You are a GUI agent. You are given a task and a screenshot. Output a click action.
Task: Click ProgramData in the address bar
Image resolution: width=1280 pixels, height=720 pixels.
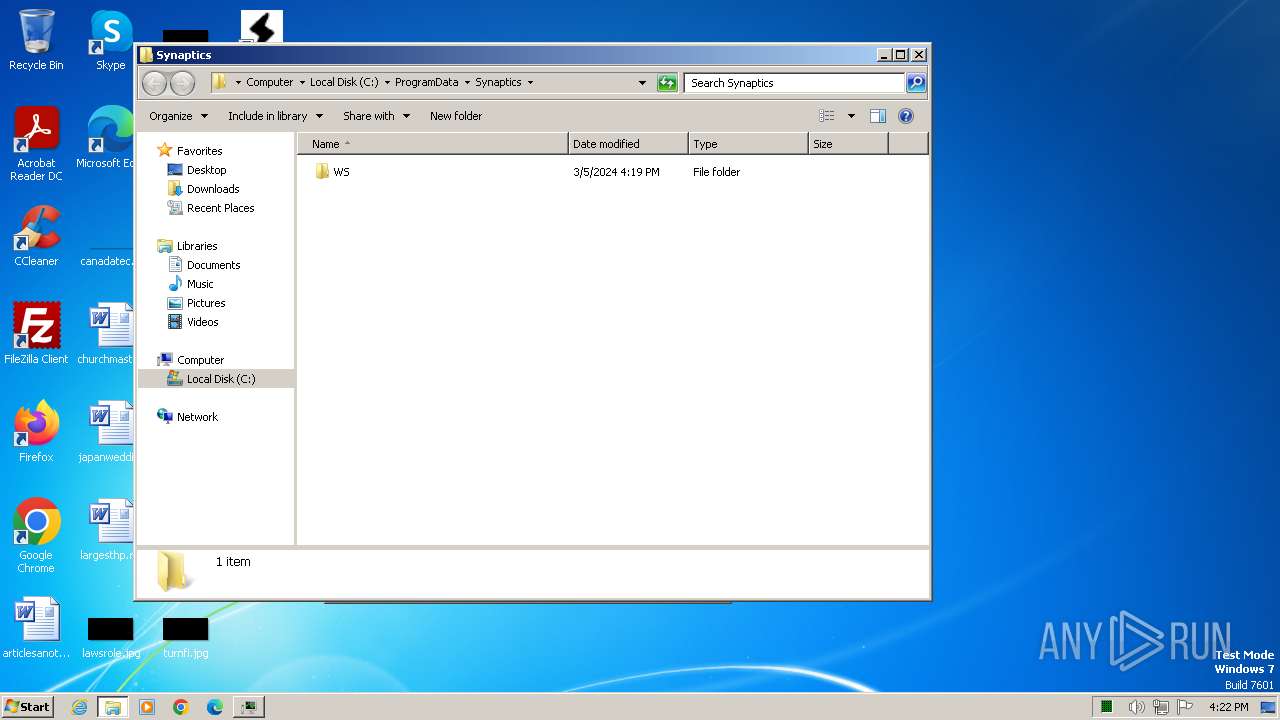(x=426, y=83)
